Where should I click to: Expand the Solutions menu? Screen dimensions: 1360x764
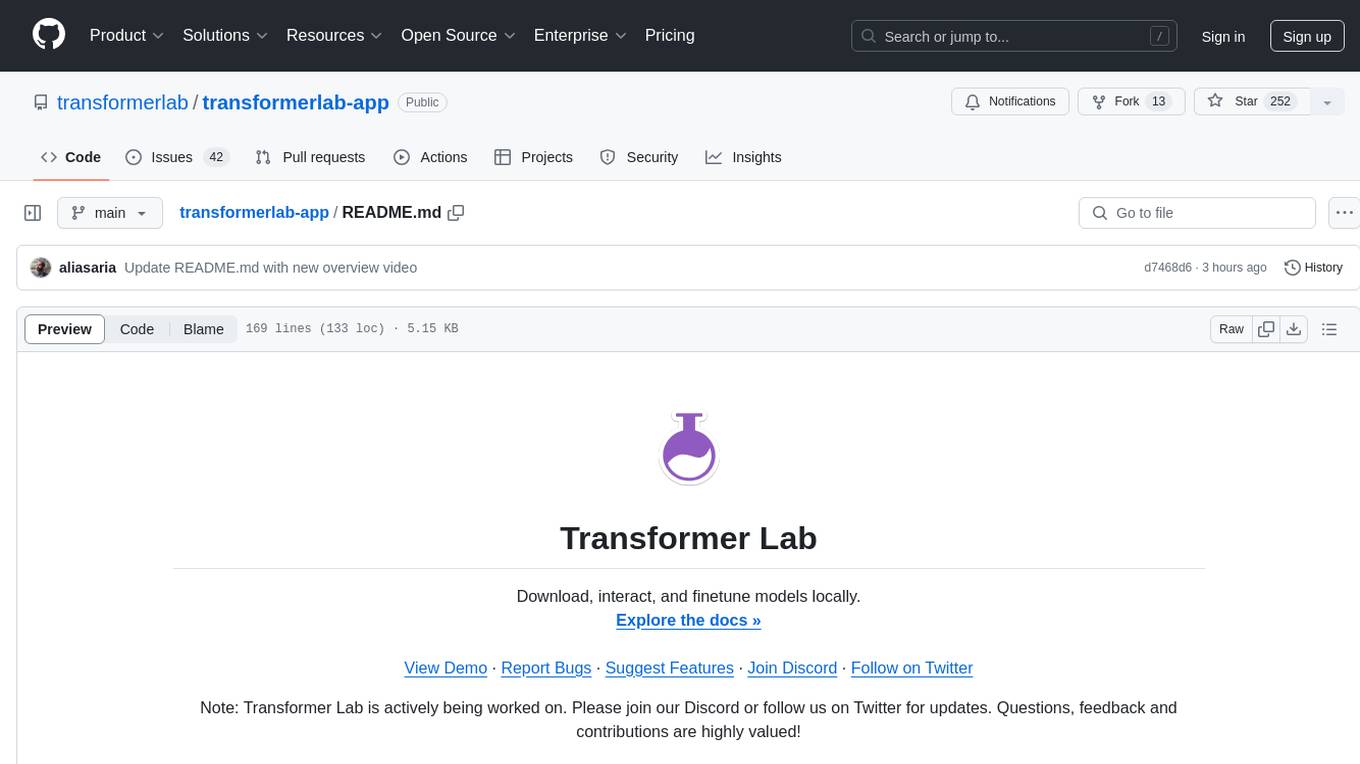pos(226,35)
